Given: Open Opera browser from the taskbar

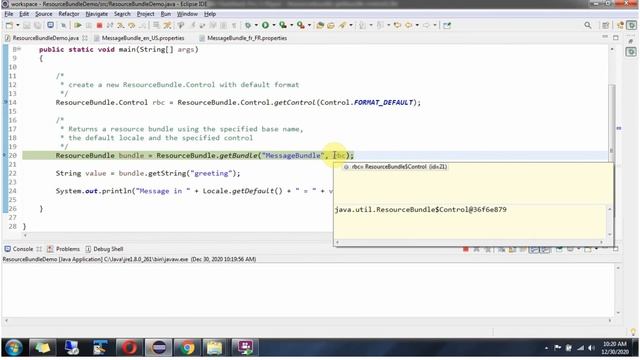Looking at the screenshot, I should pos(129,348).
